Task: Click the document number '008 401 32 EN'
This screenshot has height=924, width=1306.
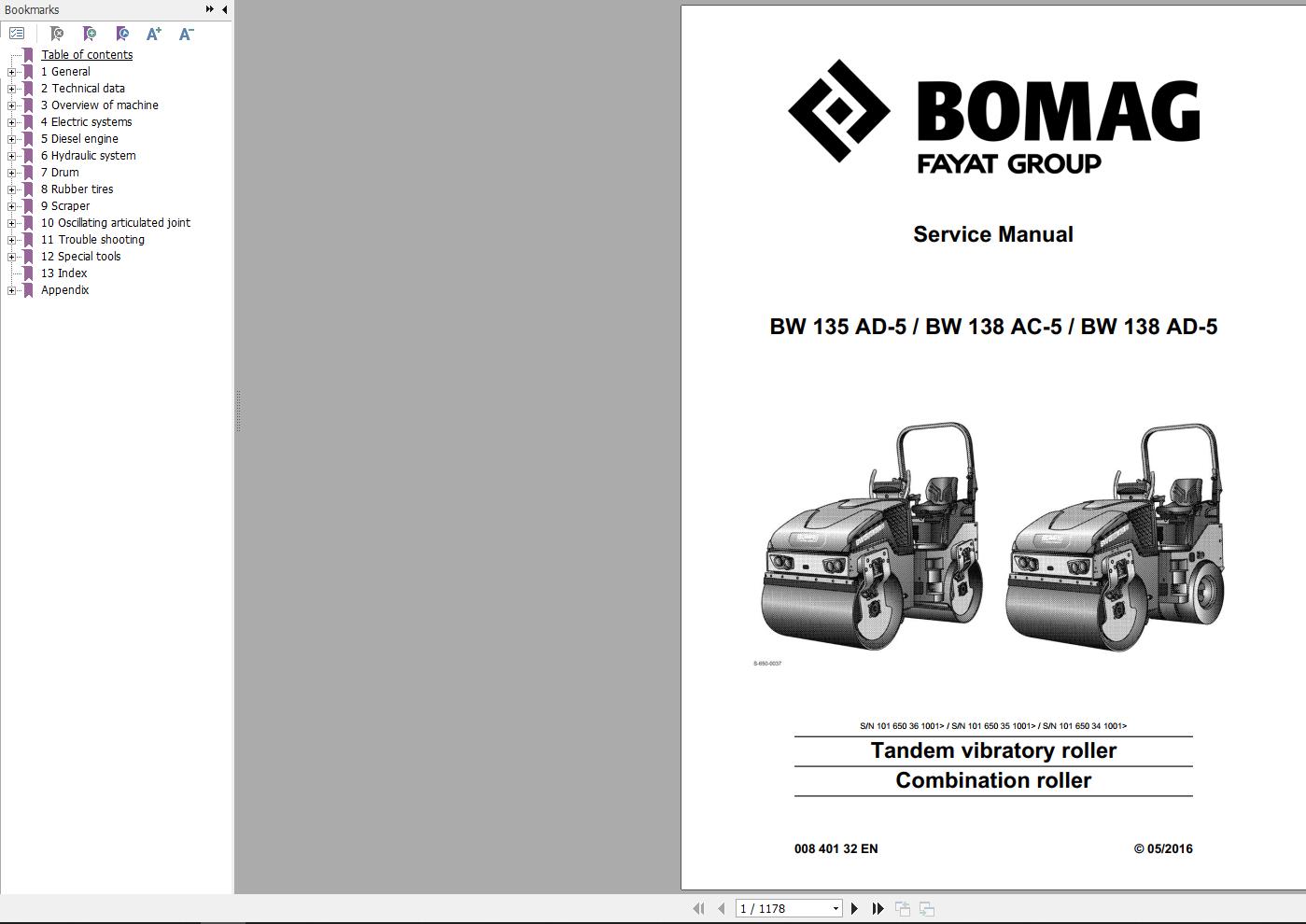Action: tap(836, 848)
